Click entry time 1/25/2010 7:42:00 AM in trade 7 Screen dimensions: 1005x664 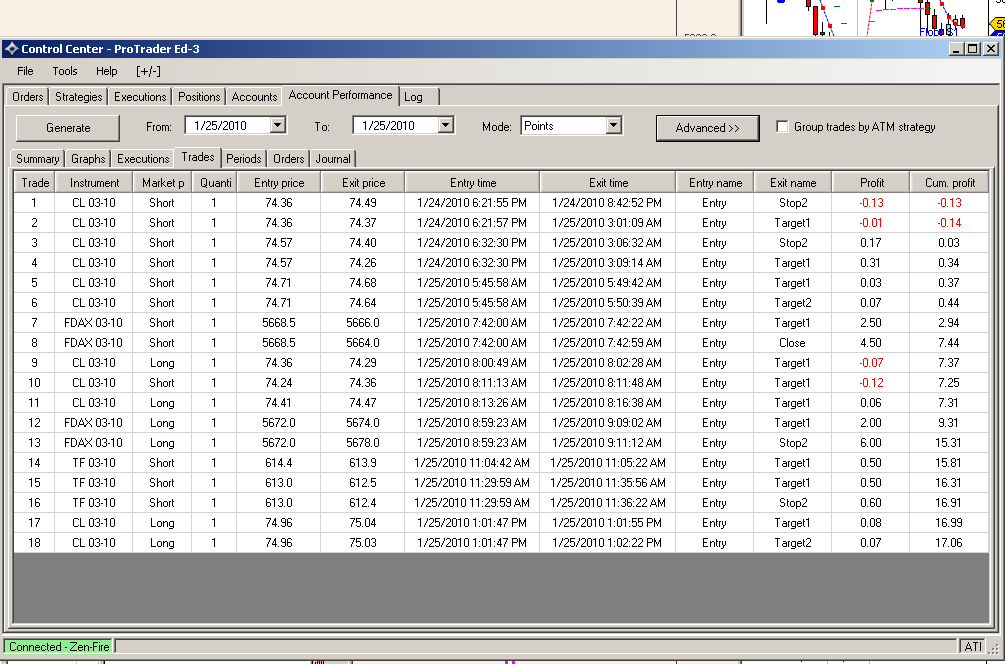[x=472, y=322]
